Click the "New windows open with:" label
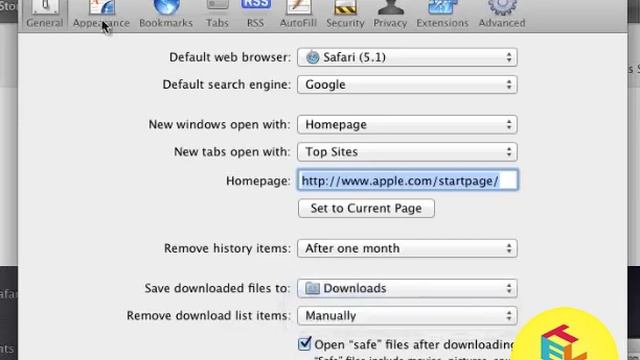 tap(220, 124)
